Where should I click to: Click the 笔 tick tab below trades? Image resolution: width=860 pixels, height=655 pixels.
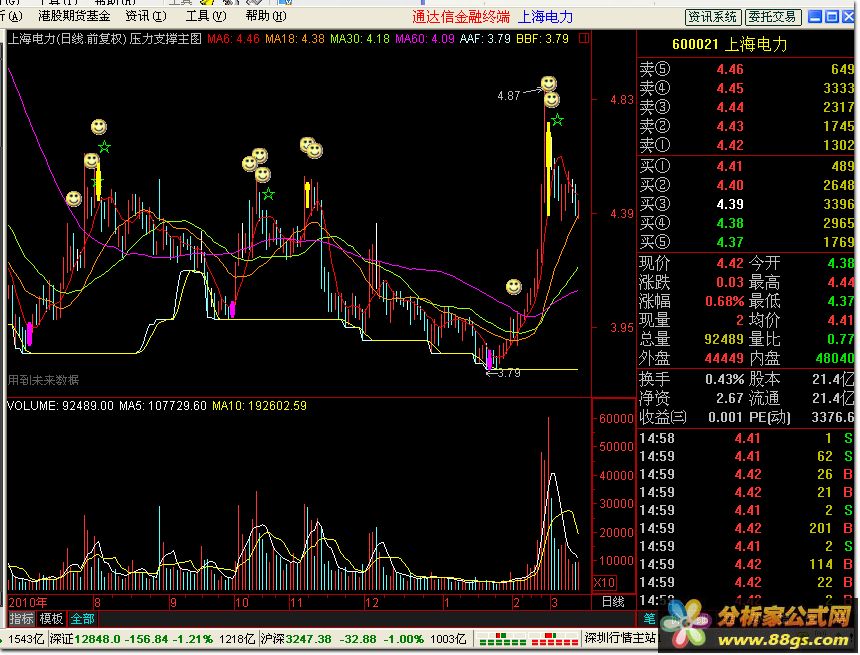[x=649, y=619]
